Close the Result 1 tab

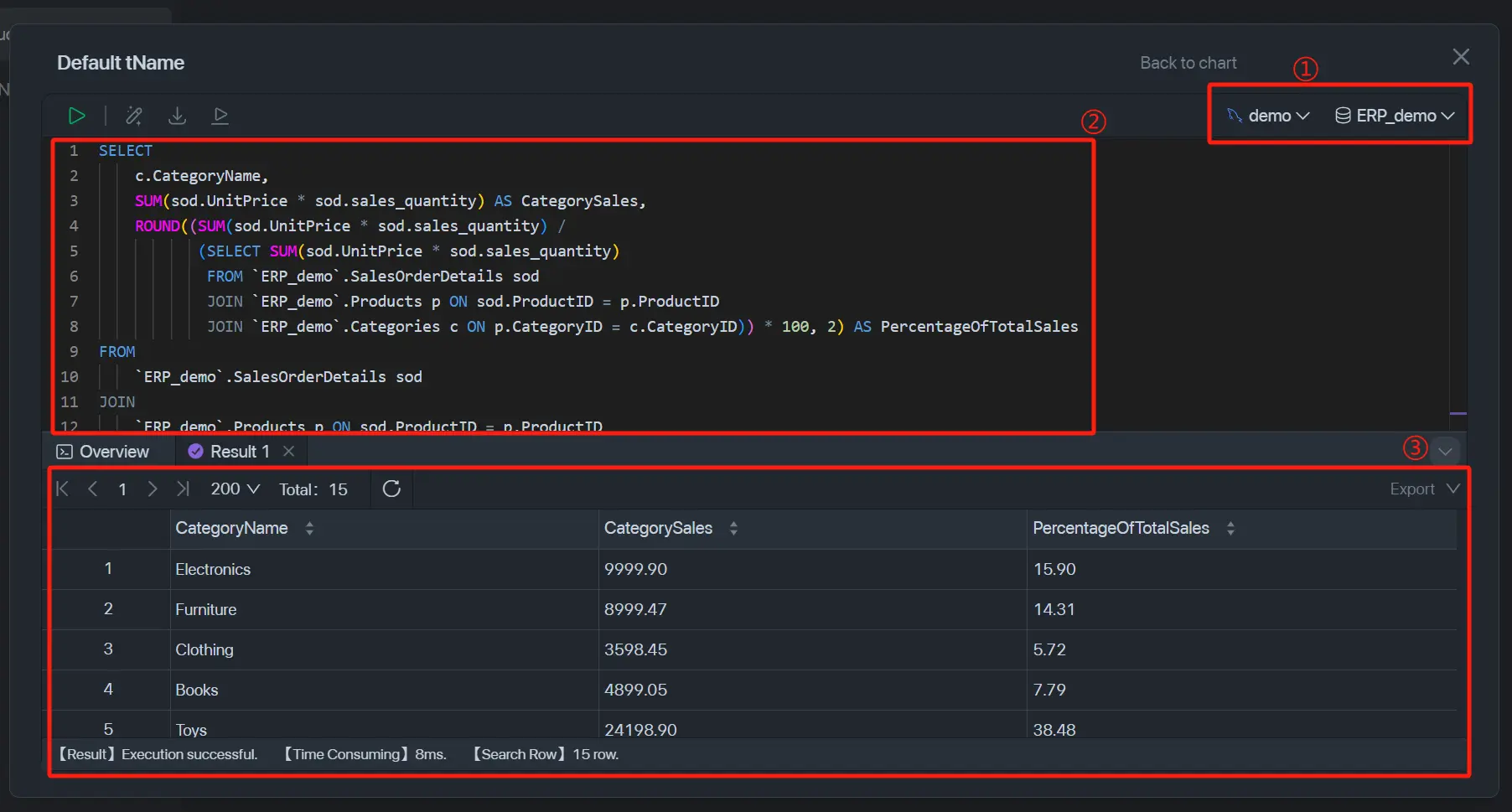tap(288, 451)
